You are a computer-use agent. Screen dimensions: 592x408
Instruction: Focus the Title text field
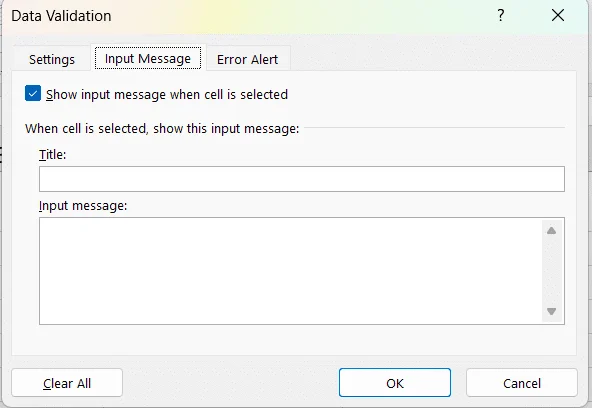[x=302, y=179]
